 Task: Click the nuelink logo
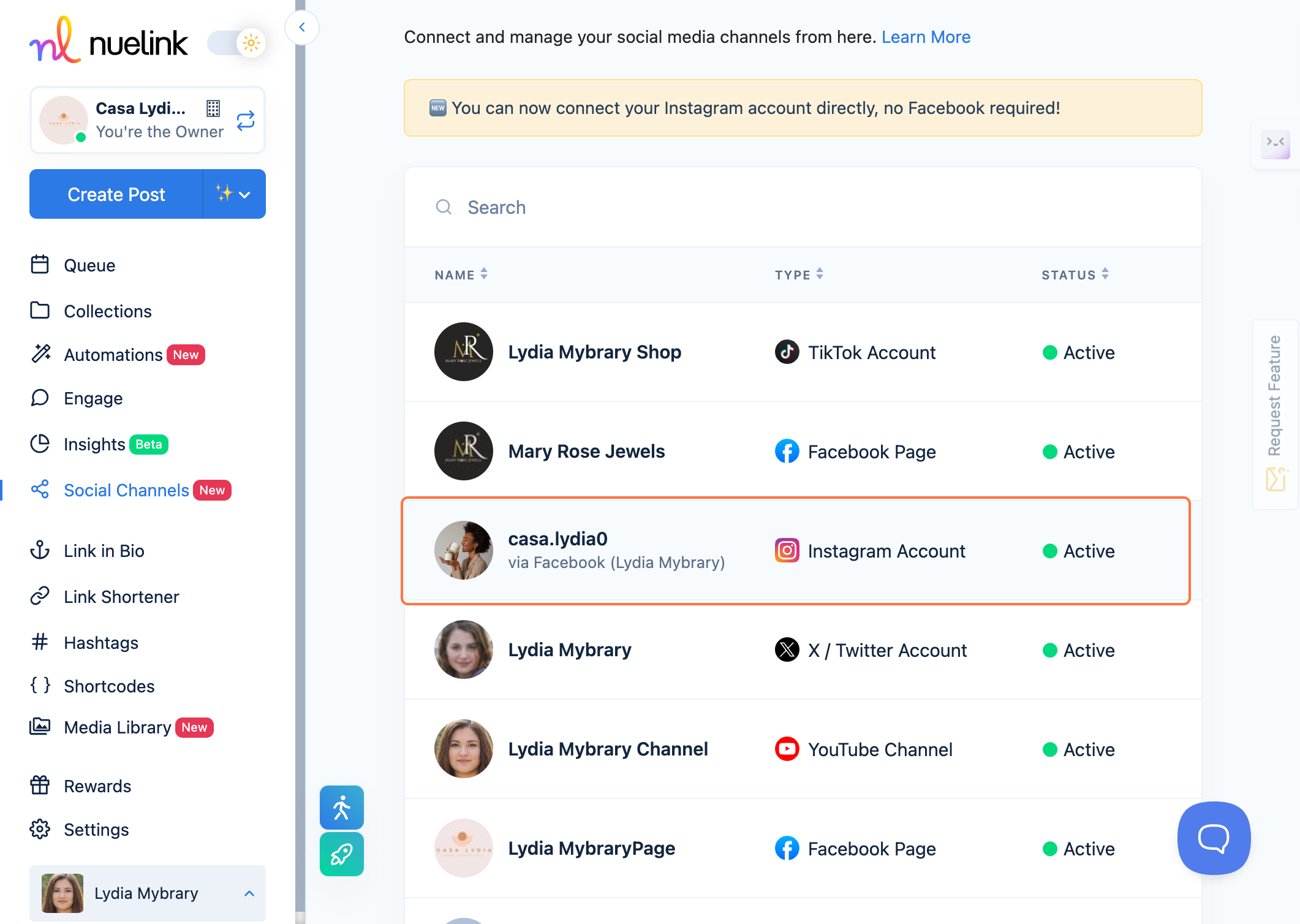click(x=108, y=41)
